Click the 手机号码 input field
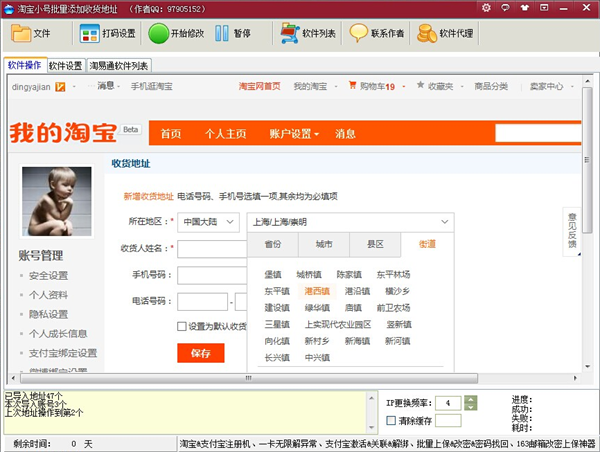This screenshot has height=452, width=600. [212, 276]
